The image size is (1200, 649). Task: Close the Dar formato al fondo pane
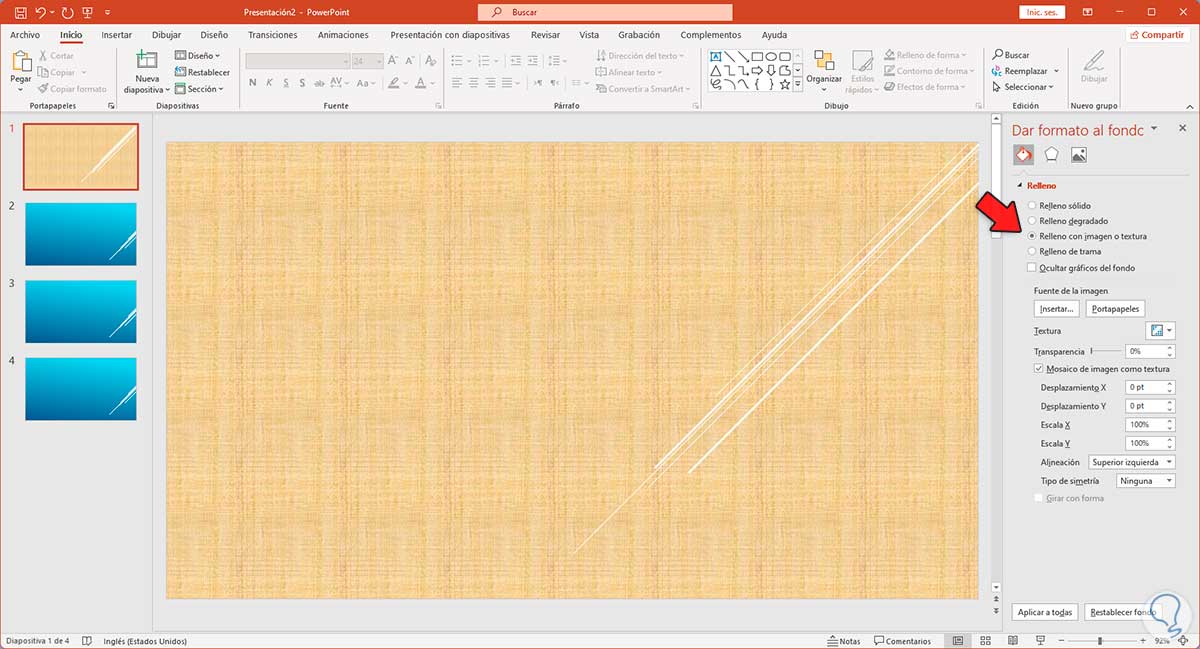(x=1181, y=129)
